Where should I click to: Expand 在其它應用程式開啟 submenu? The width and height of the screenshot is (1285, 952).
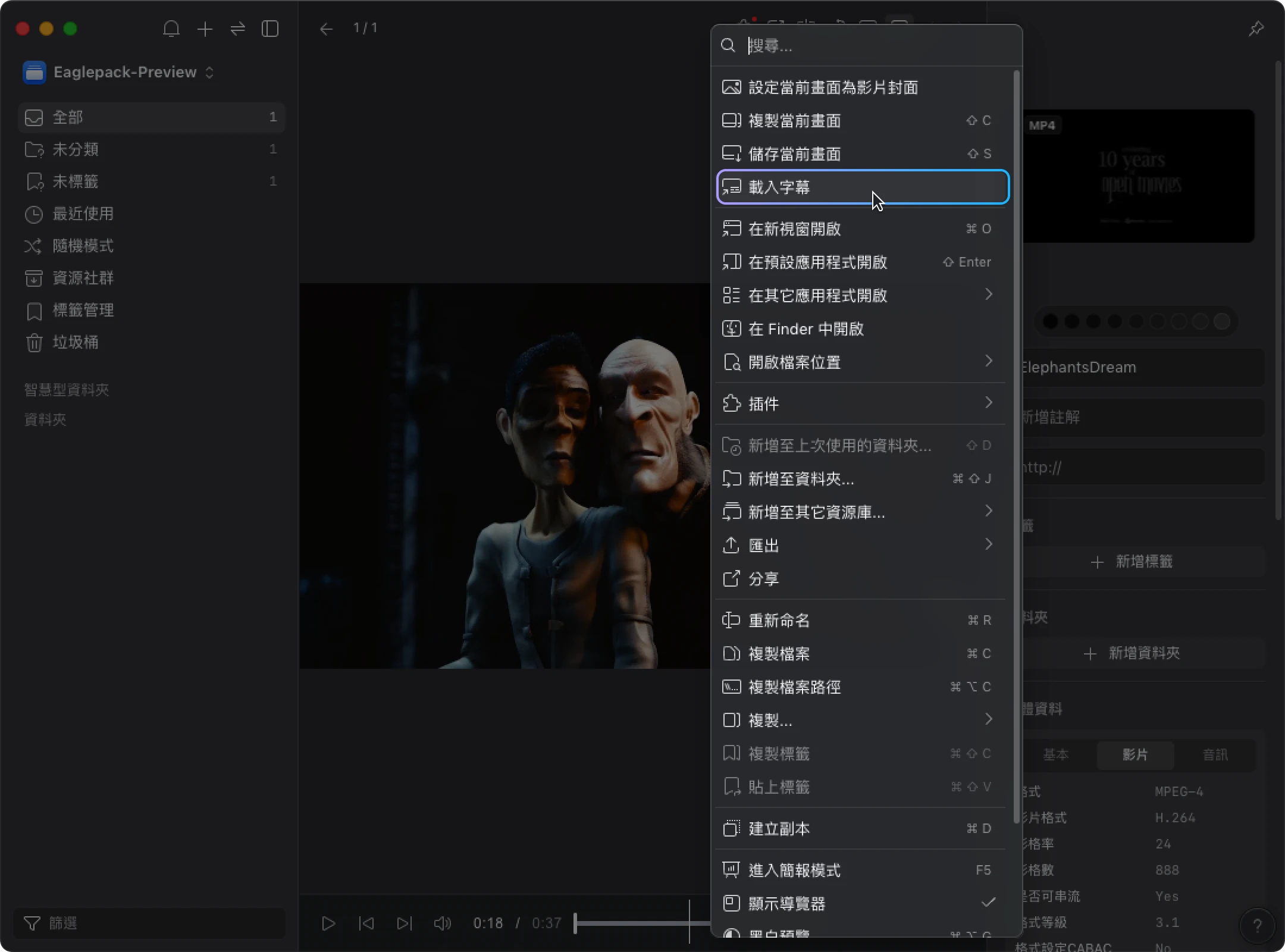(x=863, y=296)
